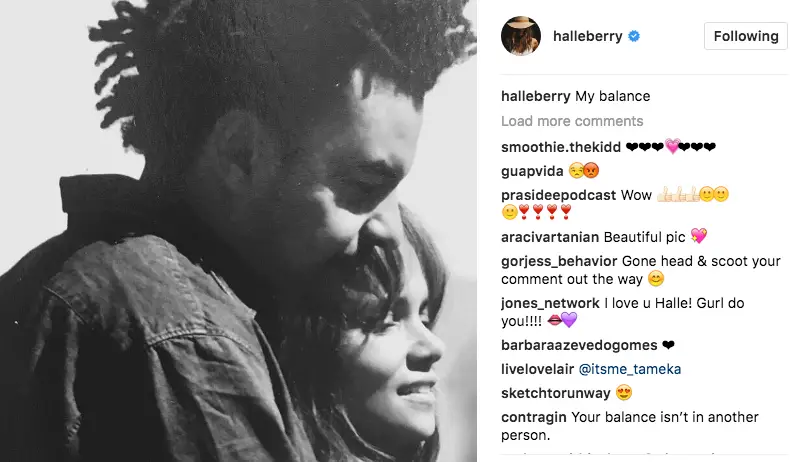Image resolution: width=808 pixels, height=462 pixels.
Task: Click halleberry name in the caption
Action: tap(535, 96)
